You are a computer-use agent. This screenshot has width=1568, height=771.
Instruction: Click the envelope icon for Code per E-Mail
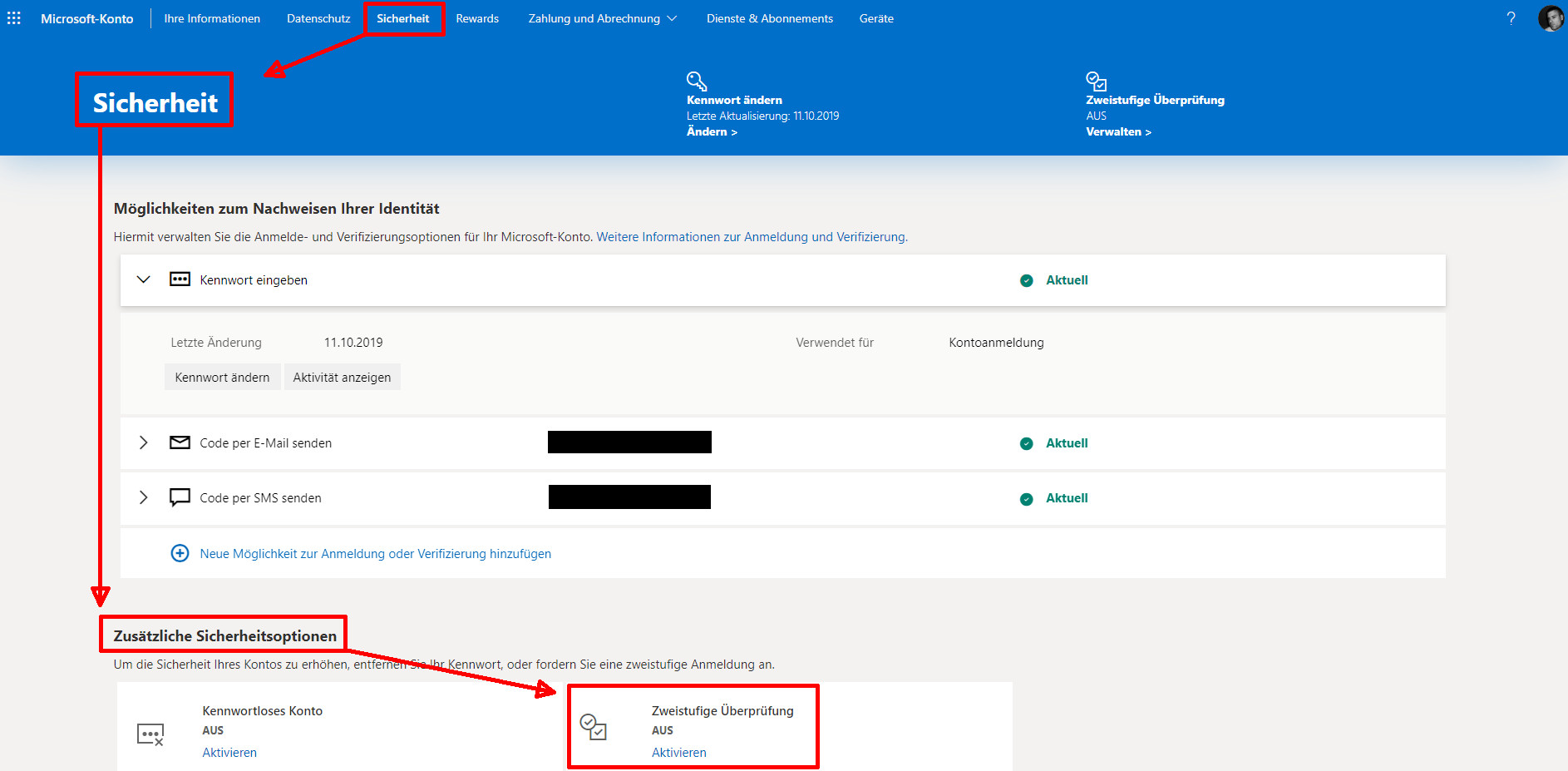pyautogui.click(x=180, y=442)
